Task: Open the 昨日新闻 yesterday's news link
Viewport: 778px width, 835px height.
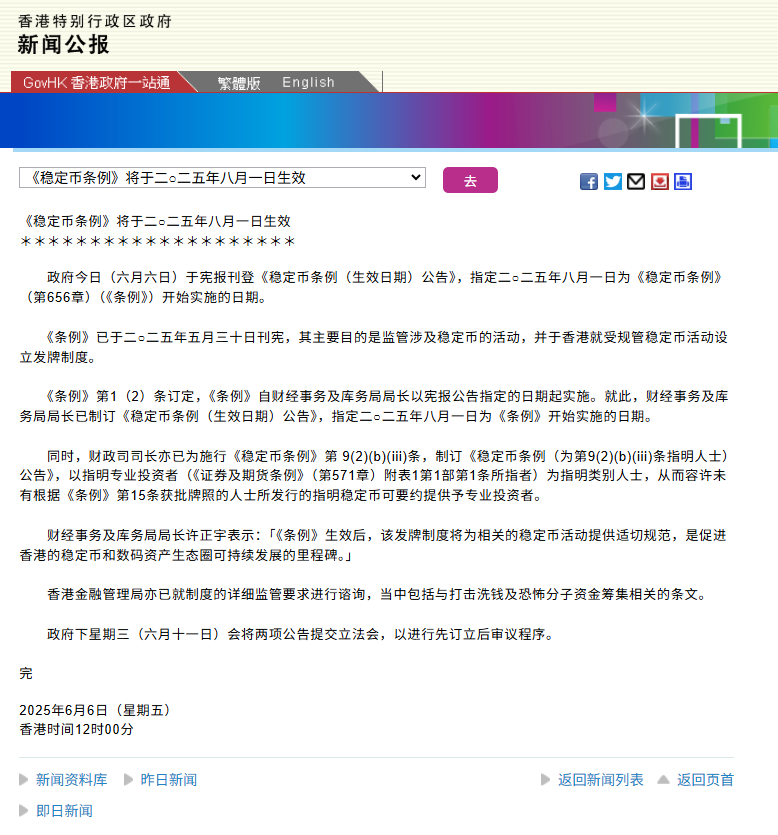Action: tap(169, 780)
